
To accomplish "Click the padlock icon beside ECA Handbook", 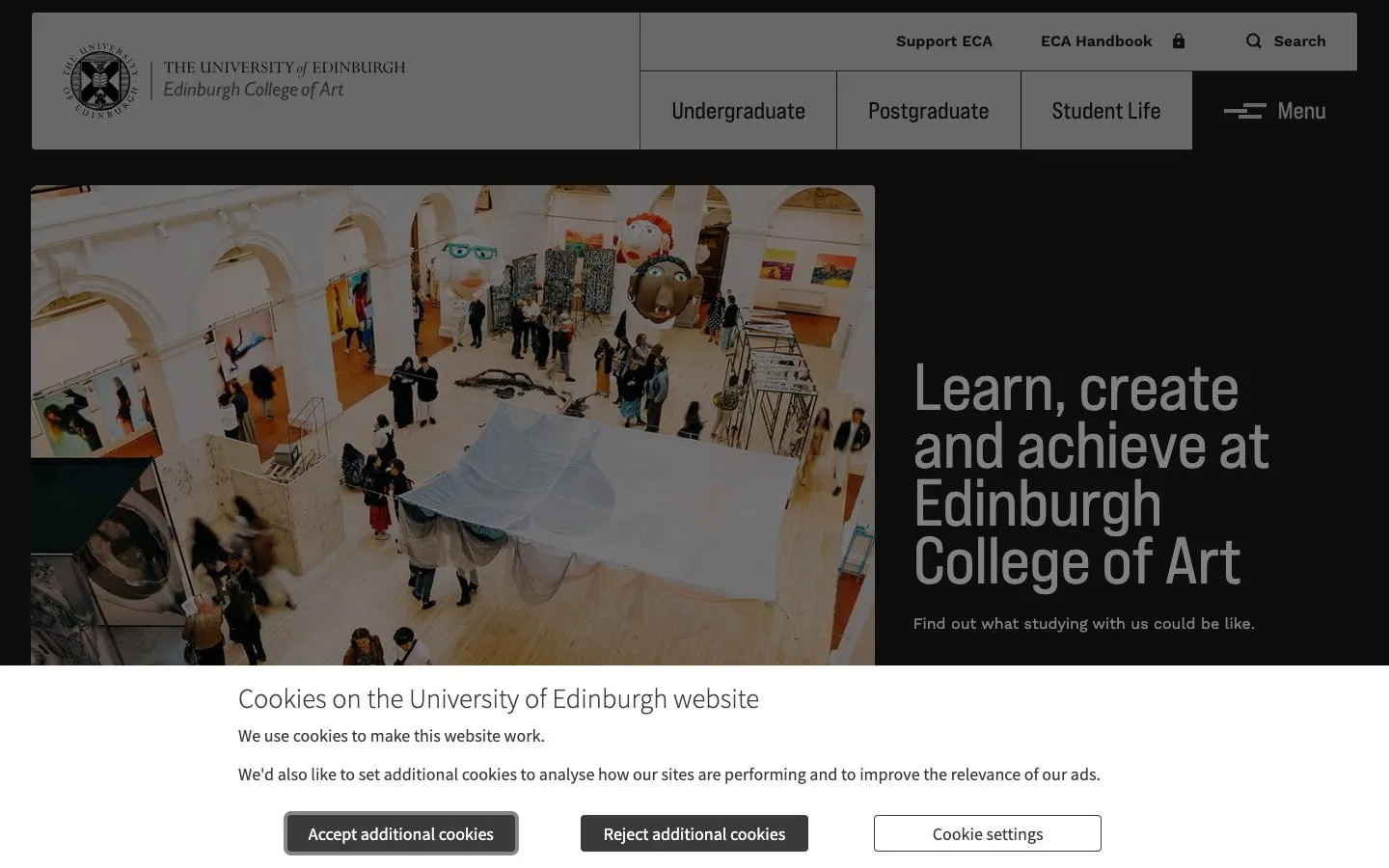I will click(x=1178, y=41).
